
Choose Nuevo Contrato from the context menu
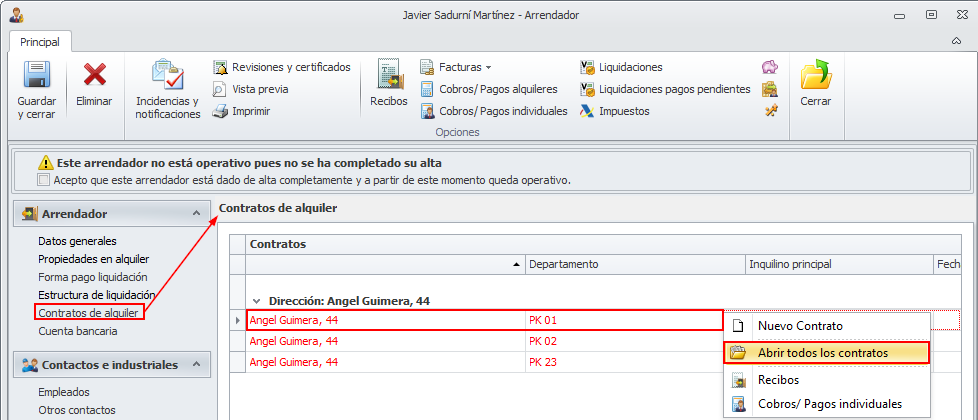point(826,326)
